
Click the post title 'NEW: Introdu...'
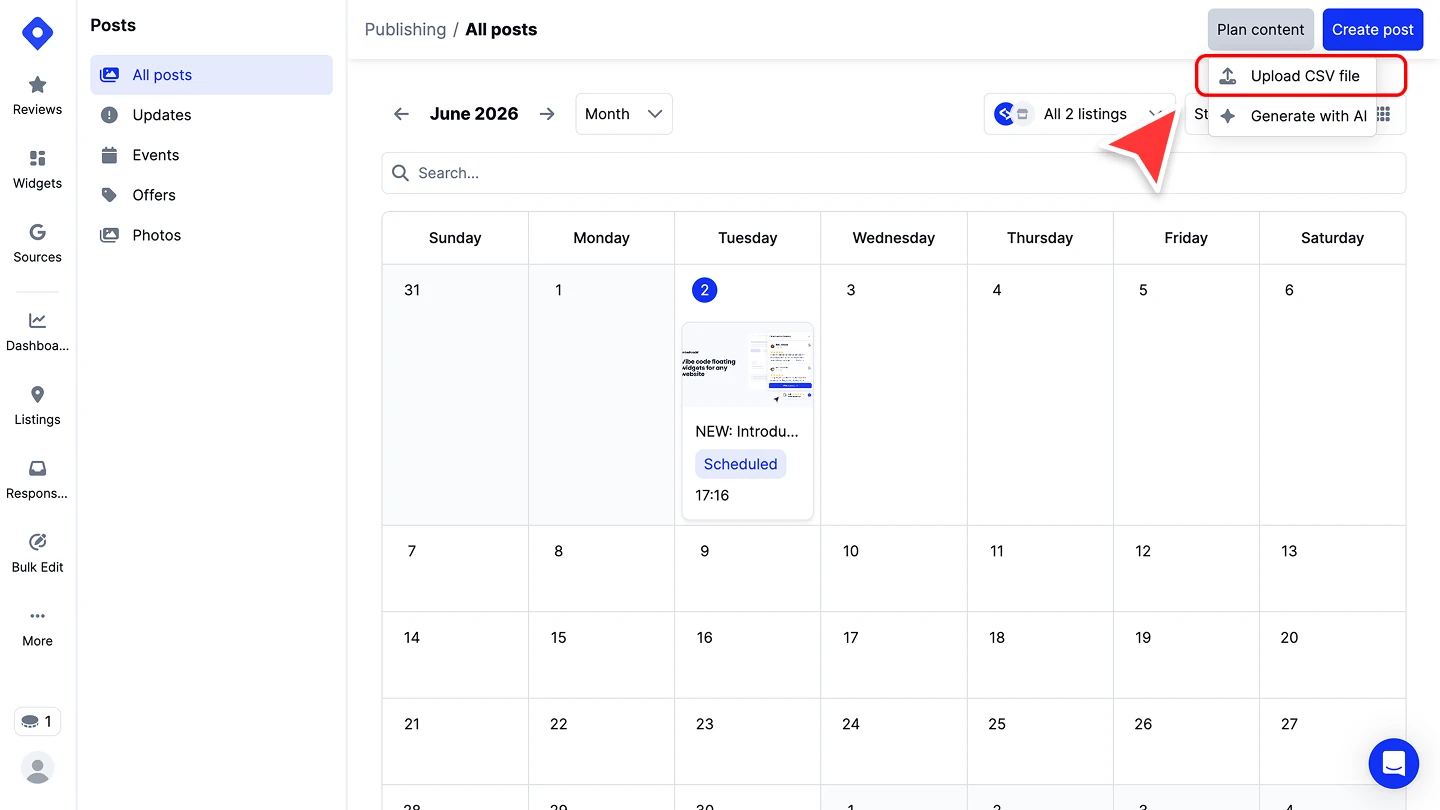click(x=747, y=432)
